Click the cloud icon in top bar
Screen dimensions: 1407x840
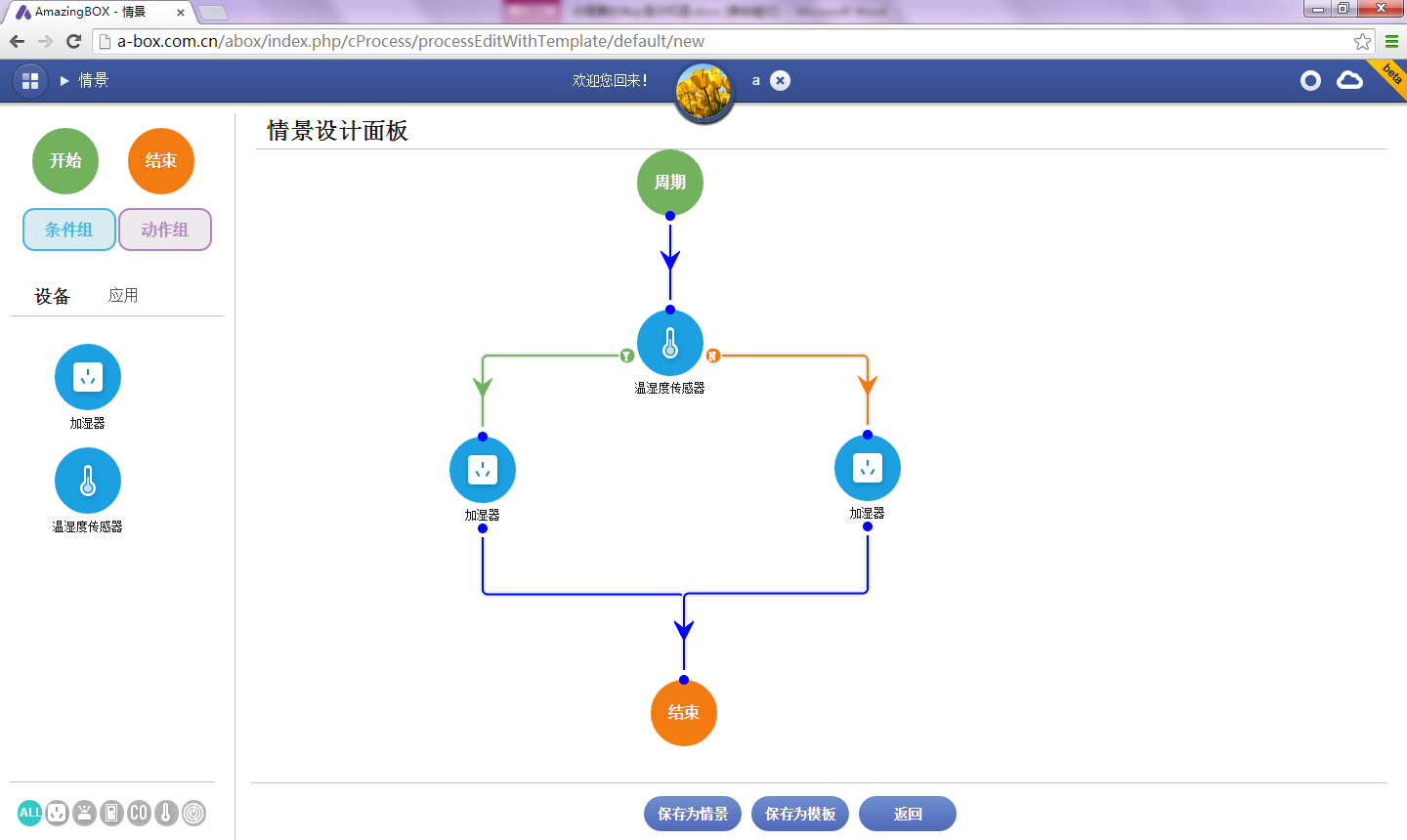1349,80
